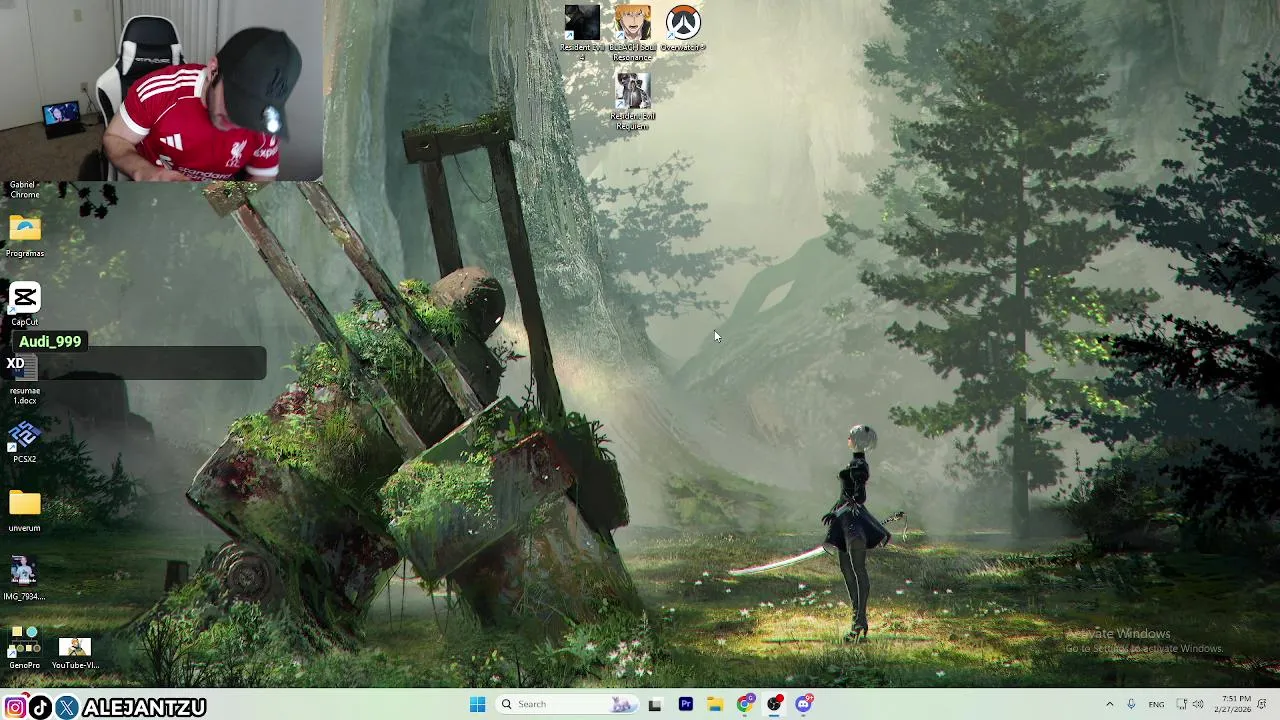Select the Resident Evil Requiem shortcut
1280x720 pixels.
(632, 100)
